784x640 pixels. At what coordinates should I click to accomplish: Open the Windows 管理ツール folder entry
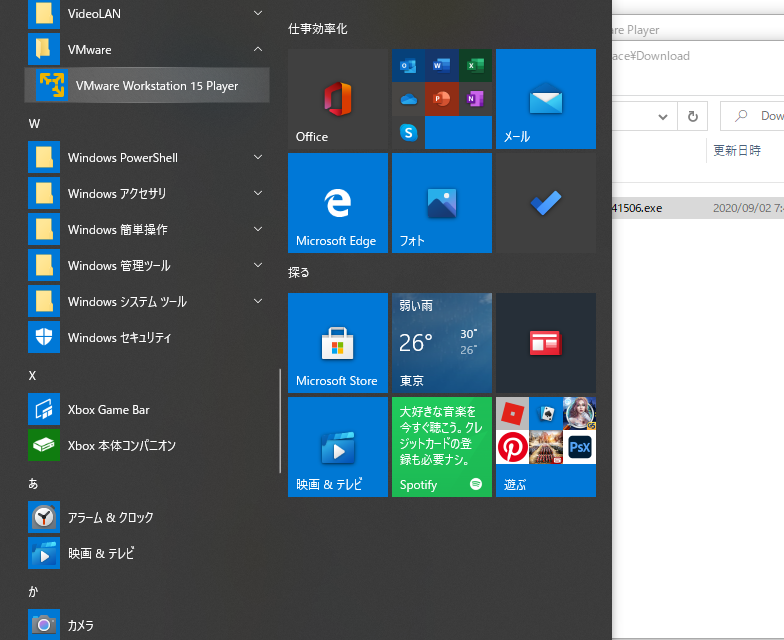[x=147, y=266]
